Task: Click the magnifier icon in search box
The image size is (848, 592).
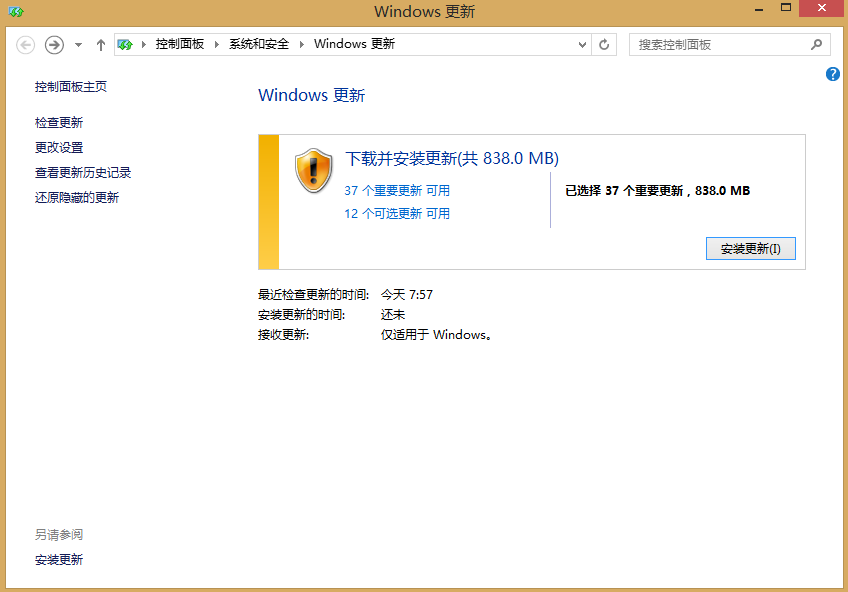Action: click(x=816, y=45)
